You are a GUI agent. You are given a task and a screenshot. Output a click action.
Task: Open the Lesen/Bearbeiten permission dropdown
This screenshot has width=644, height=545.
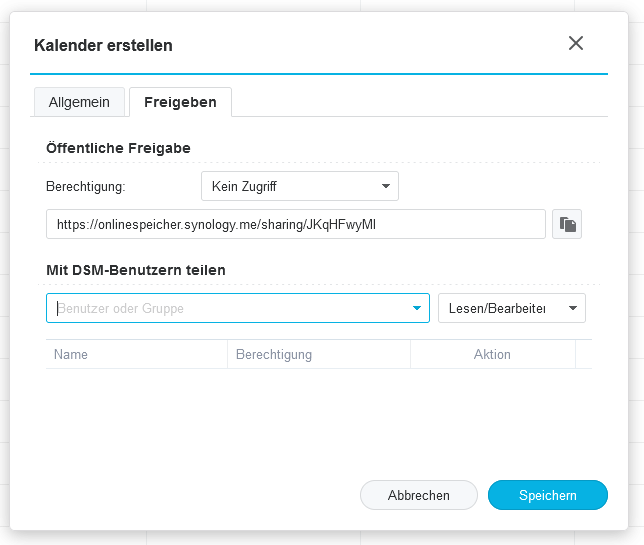pyautogui.click(x=512, y=308)
